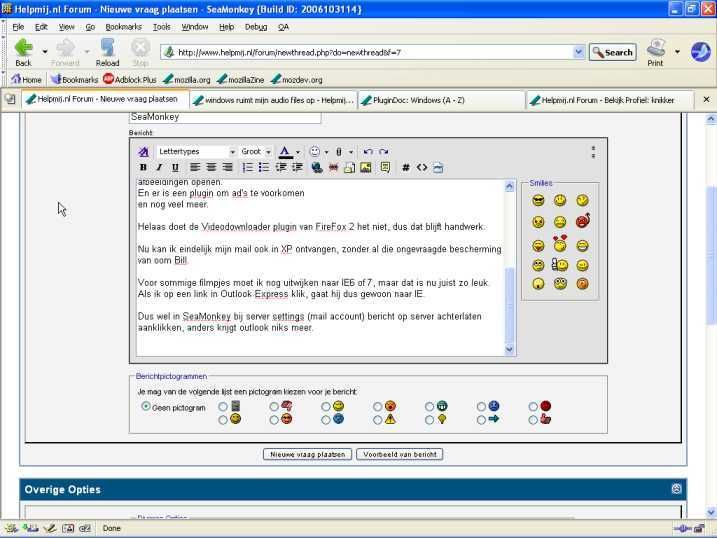This screenshot has height=538, width=717.
Task: Open the View menu
Action: [x=66, y=27]
